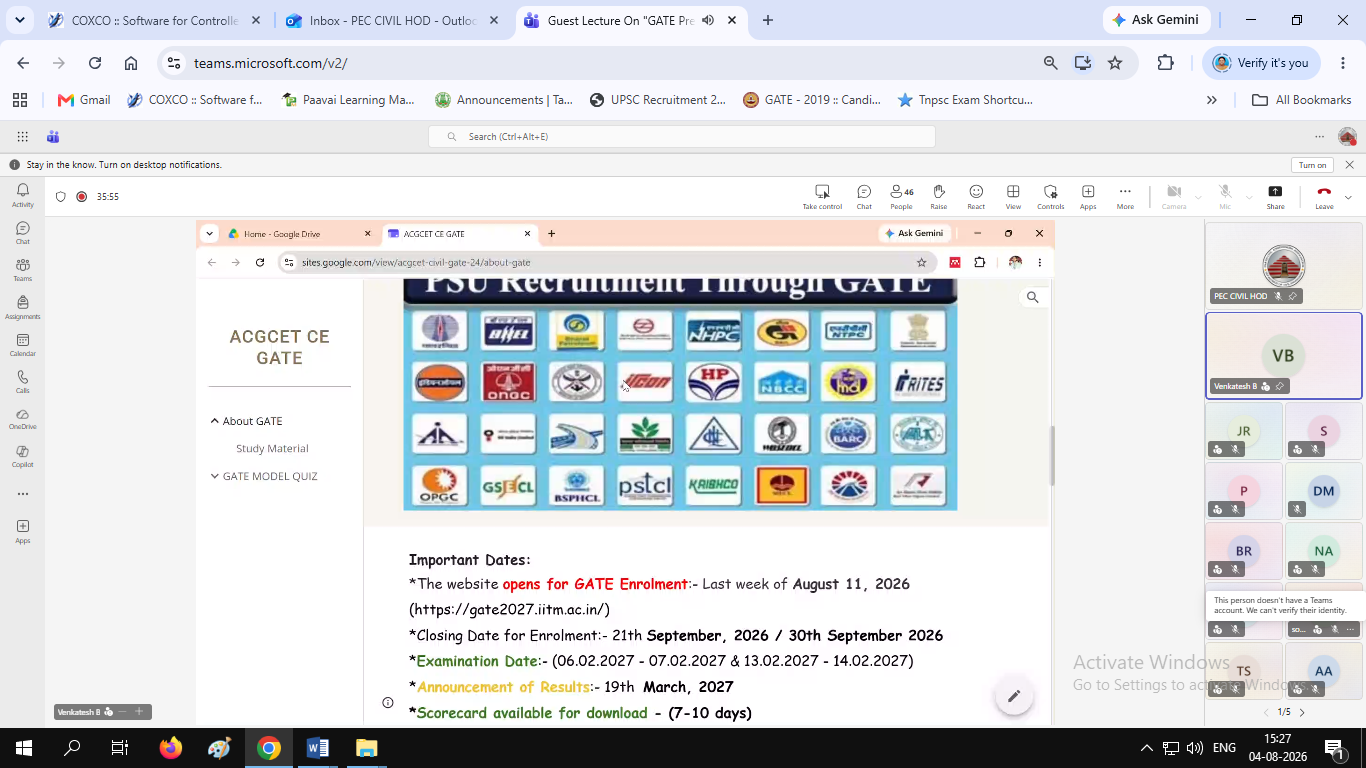Viewport: 1366px width, 768px height.
Task: Open Copilot in the Teams left rail
Action: 22,456
